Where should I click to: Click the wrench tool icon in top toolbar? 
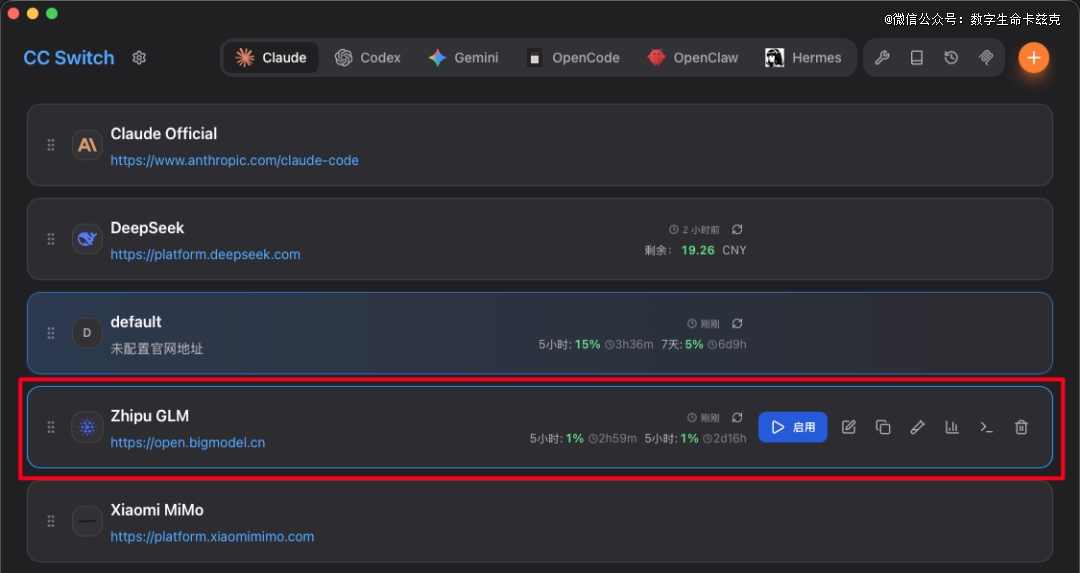(x=882, y=58)
